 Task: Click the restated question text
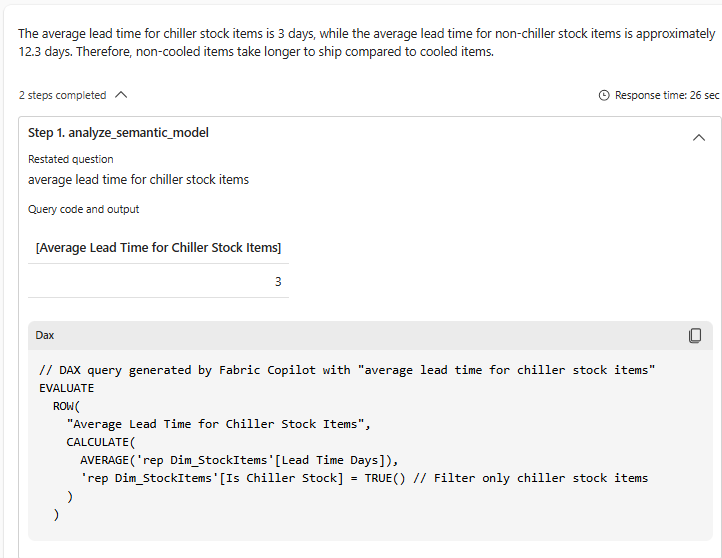[138, 180]
